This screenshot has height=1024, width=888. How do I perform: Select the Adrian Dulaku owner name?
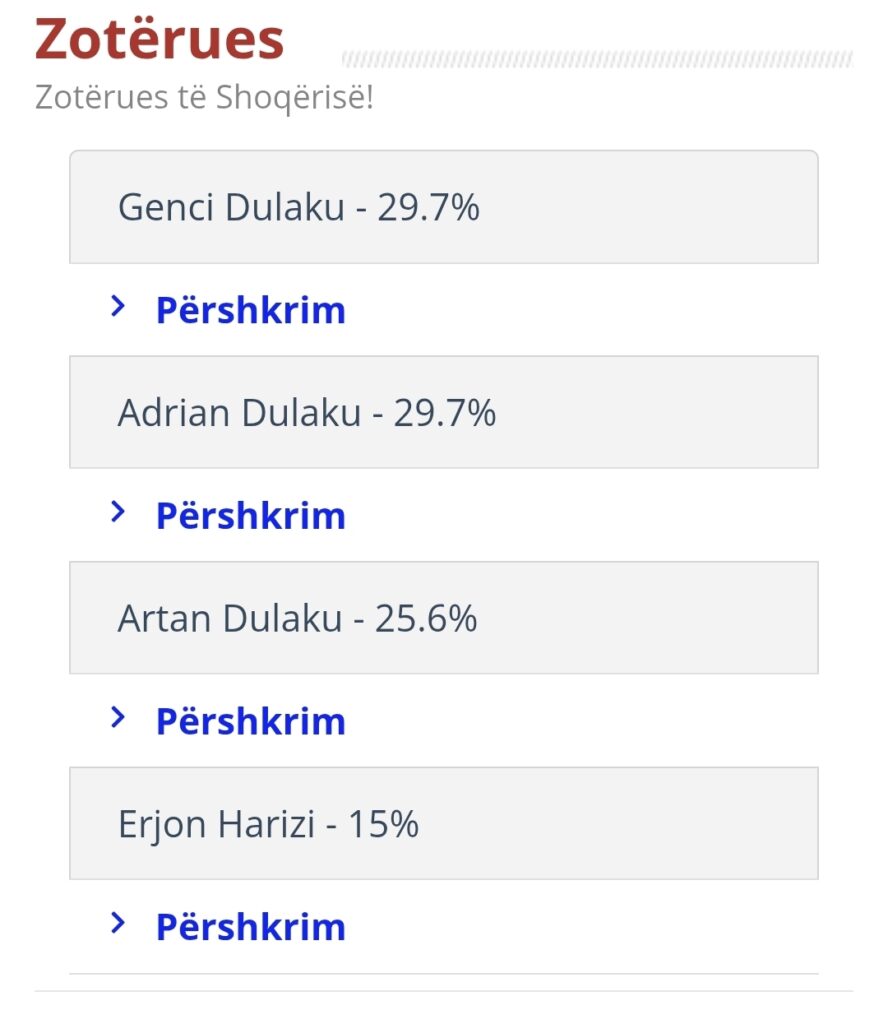239,413
